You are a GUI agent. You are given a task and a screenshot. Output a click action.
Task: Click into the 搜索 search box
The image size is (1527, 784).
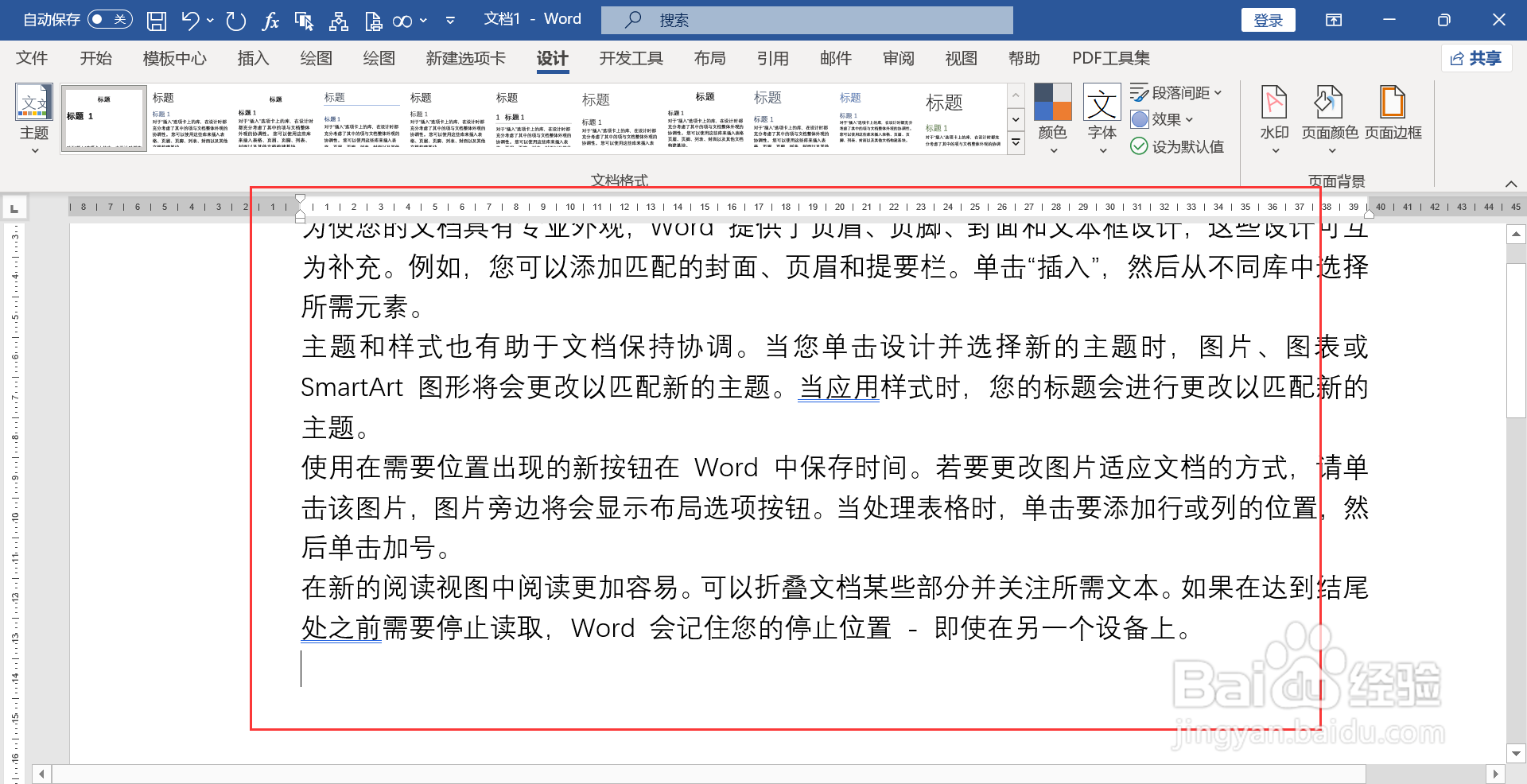806,20
